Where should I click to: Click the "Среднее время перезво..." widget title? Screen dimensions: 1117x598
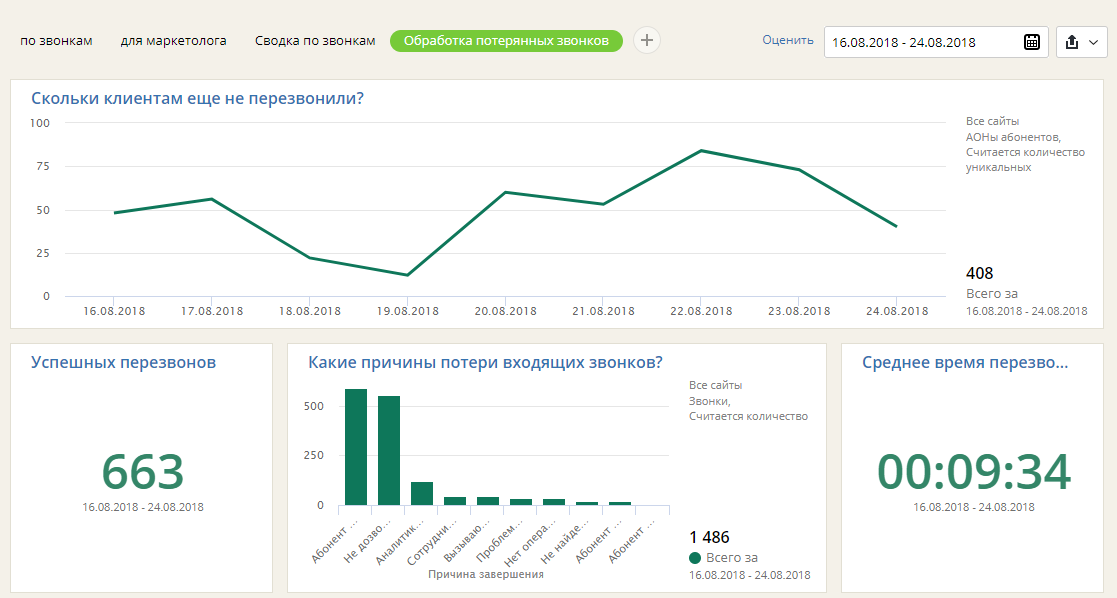(965, 362)
